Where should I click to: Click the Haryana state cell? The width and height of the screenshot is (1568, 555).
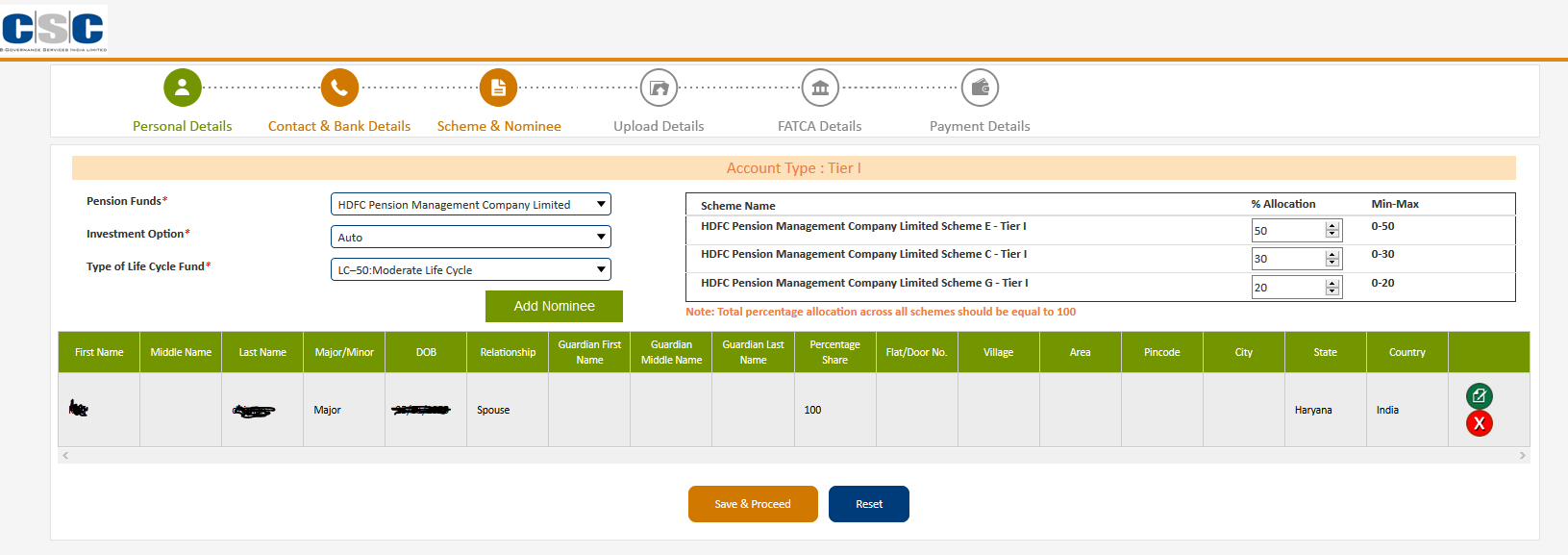click(x=1326, y=410)
